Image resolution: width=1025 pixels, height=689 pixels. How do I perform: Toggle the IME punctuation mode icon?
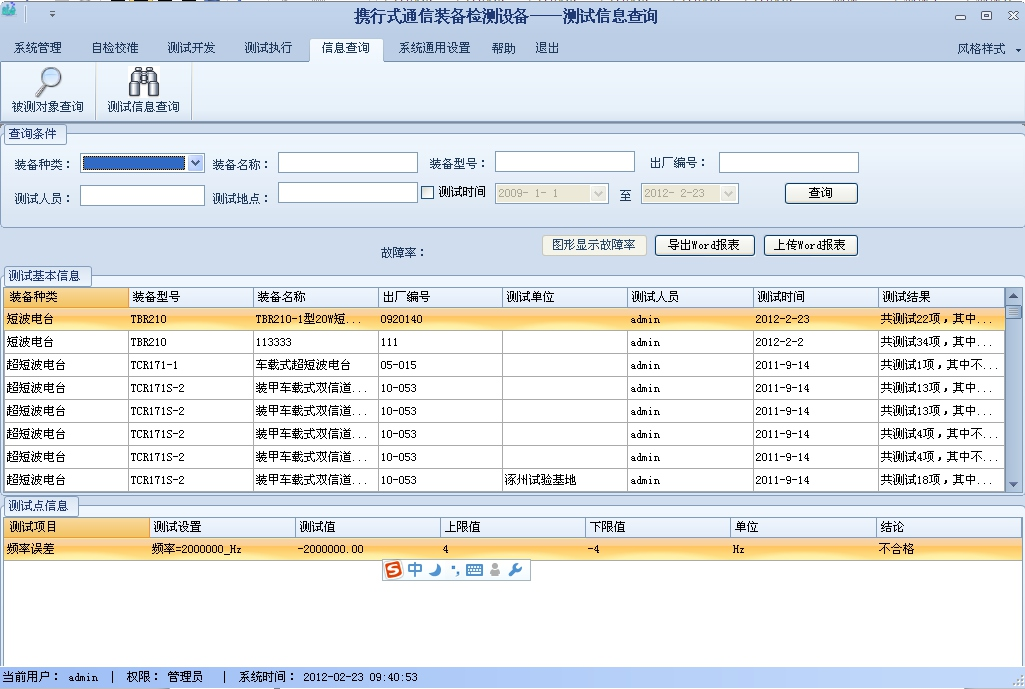(455, 570)
